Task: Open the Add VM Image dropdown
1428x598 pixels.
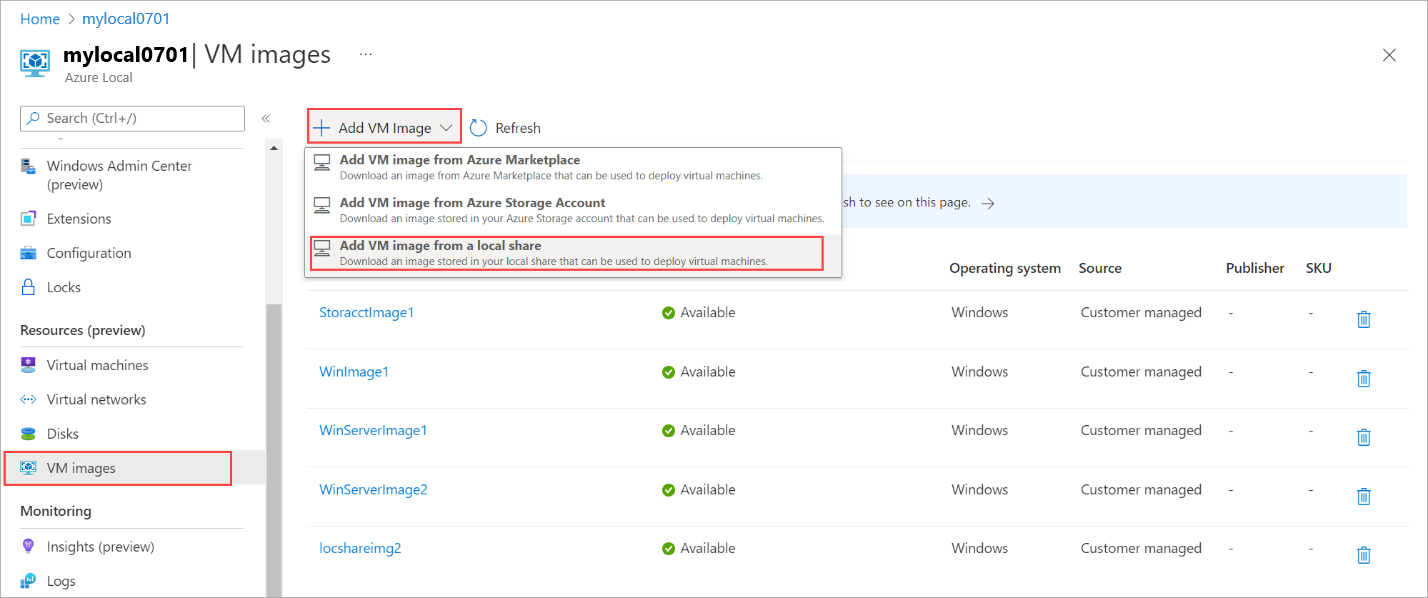Action: tap(384, 128)
